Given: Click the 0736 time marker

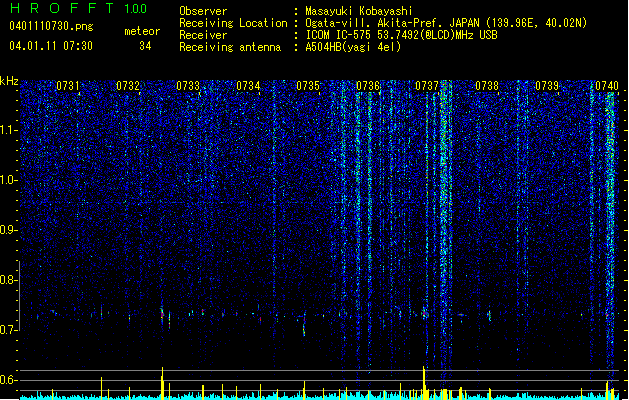Looking at the screenshot, I should (368, 86).
